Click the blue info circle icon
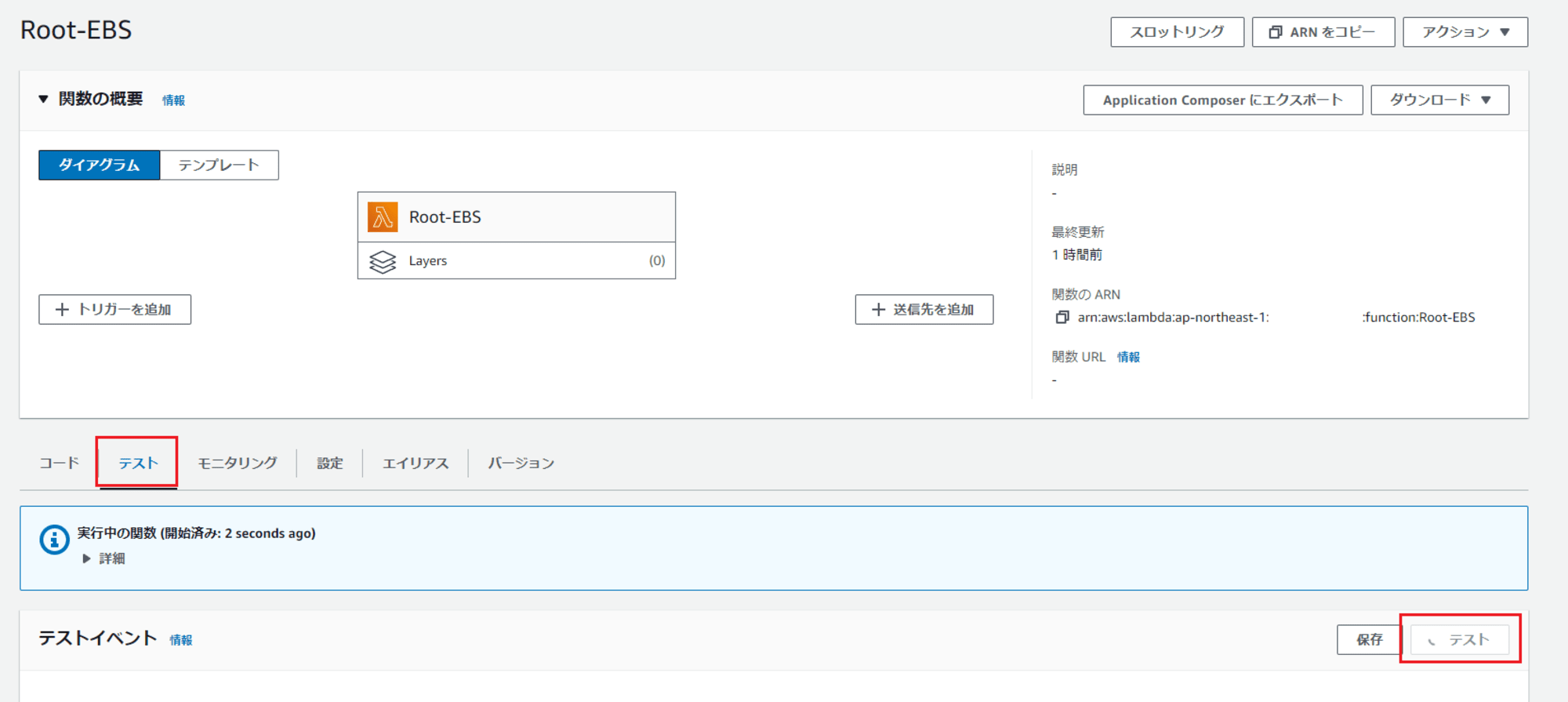Viewport: 1568px width, 702px height. (54, 540)
